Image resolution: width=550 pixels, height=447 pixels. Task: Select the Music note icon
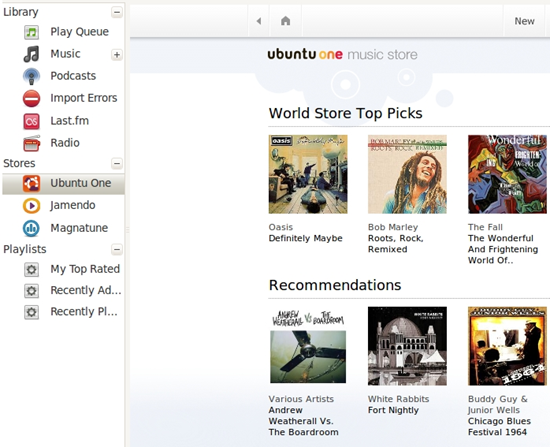click(x=32, y=54)
